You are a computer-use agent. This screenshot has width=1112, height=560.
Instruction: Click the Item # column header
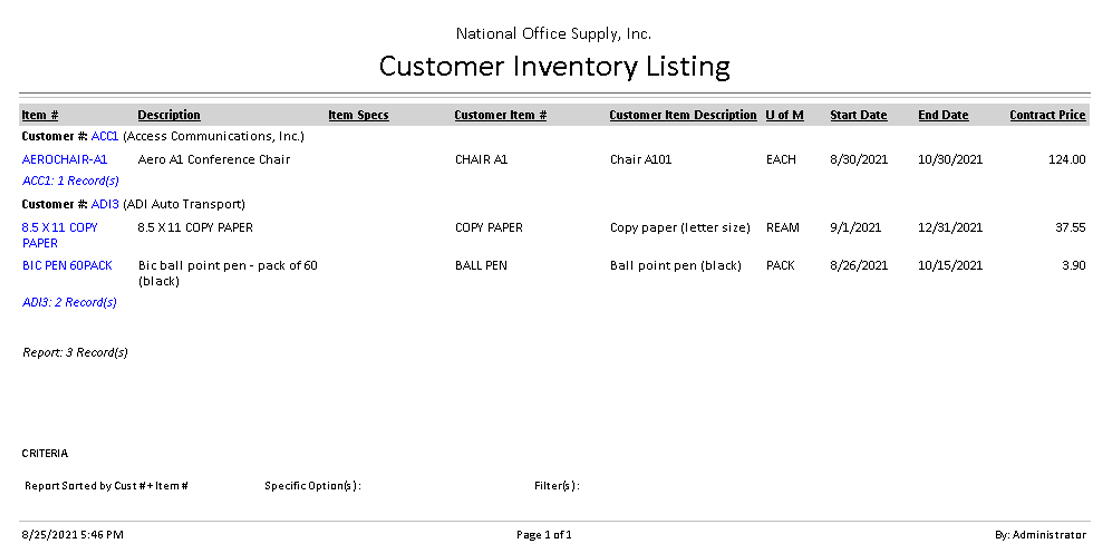tap(40, 115)
